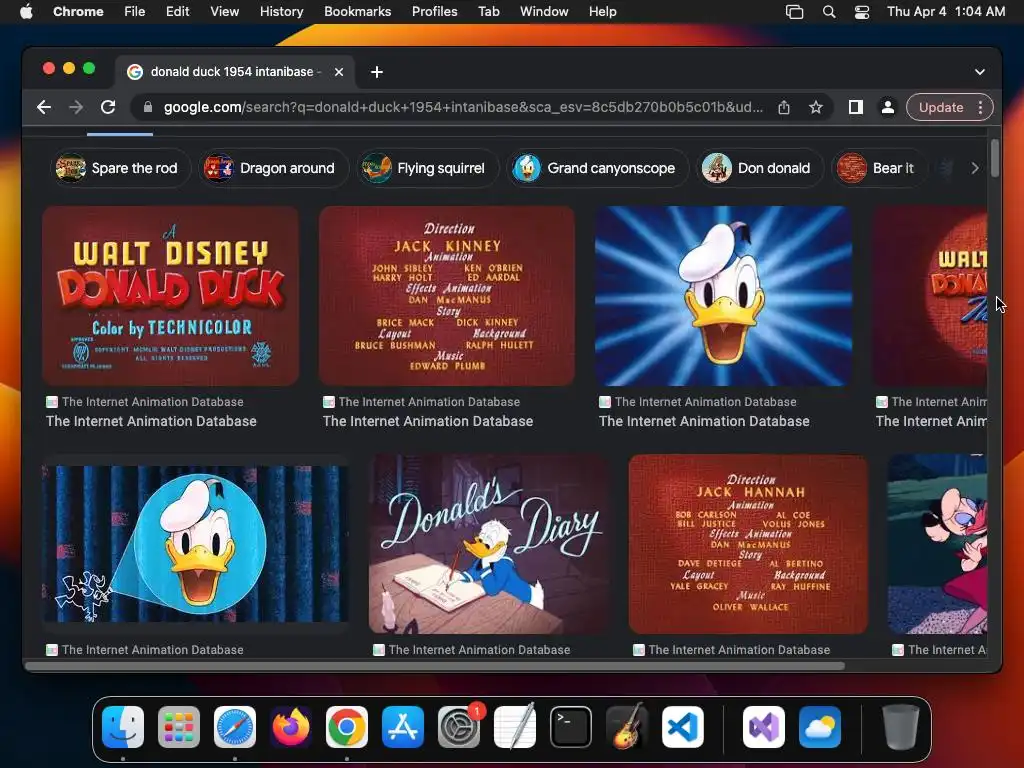Bookmark this page with the star icon

816,107
